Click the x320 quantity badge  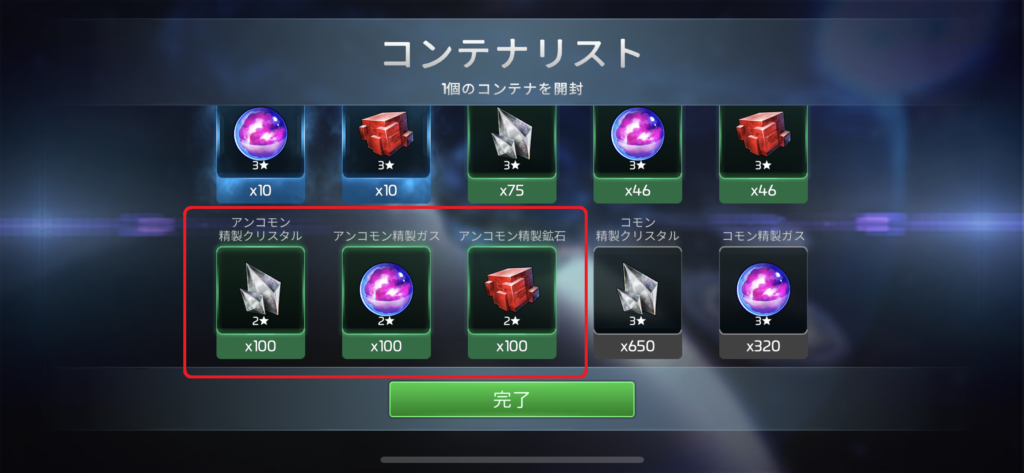click(763, 346)
